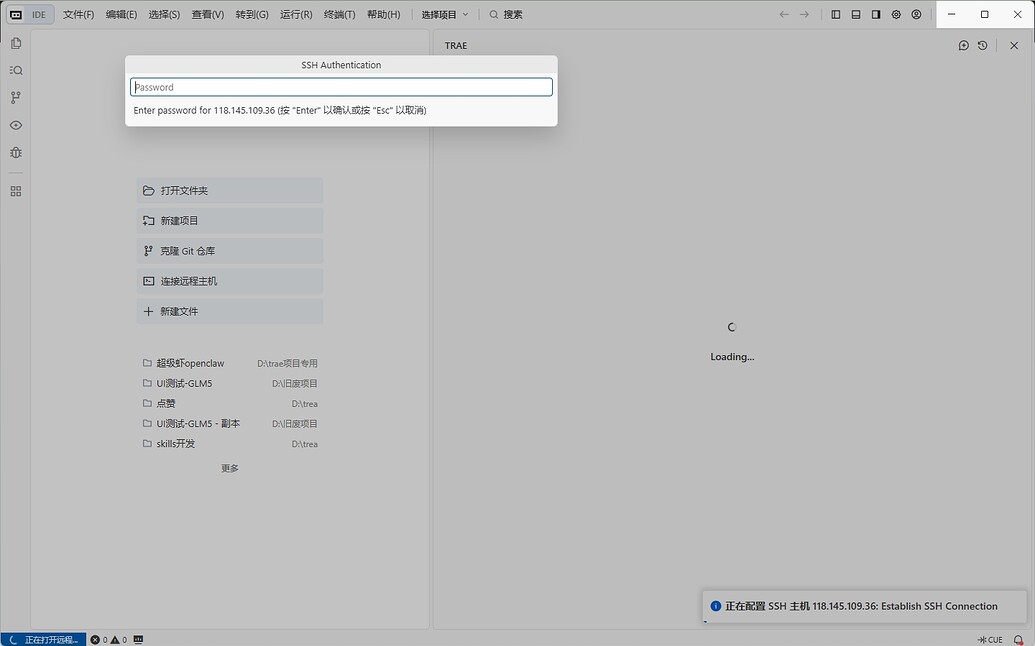Click the 正在打开远程 status bar indicator
Image resolution: width=1035 pixels, height=646 pixels.
(44, 639)
